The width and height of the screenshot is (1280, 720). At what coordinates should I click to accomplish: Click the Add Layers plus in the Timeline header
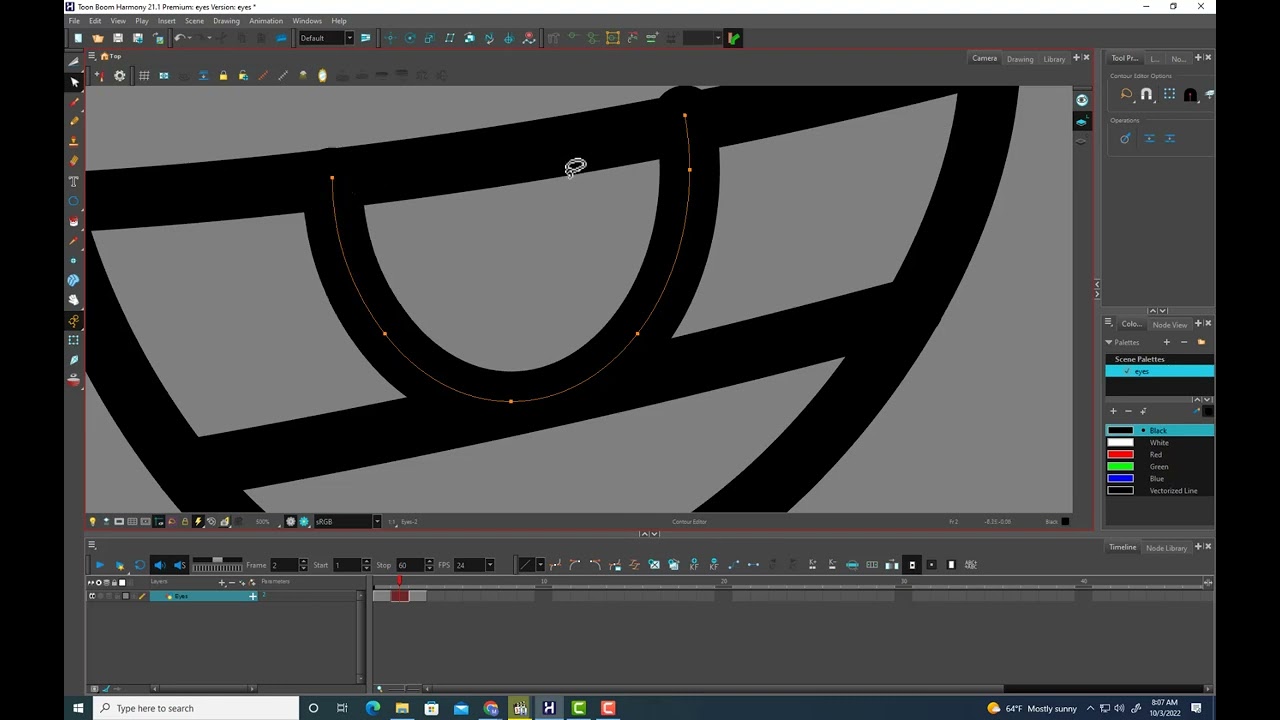click(x=222, y=582)
